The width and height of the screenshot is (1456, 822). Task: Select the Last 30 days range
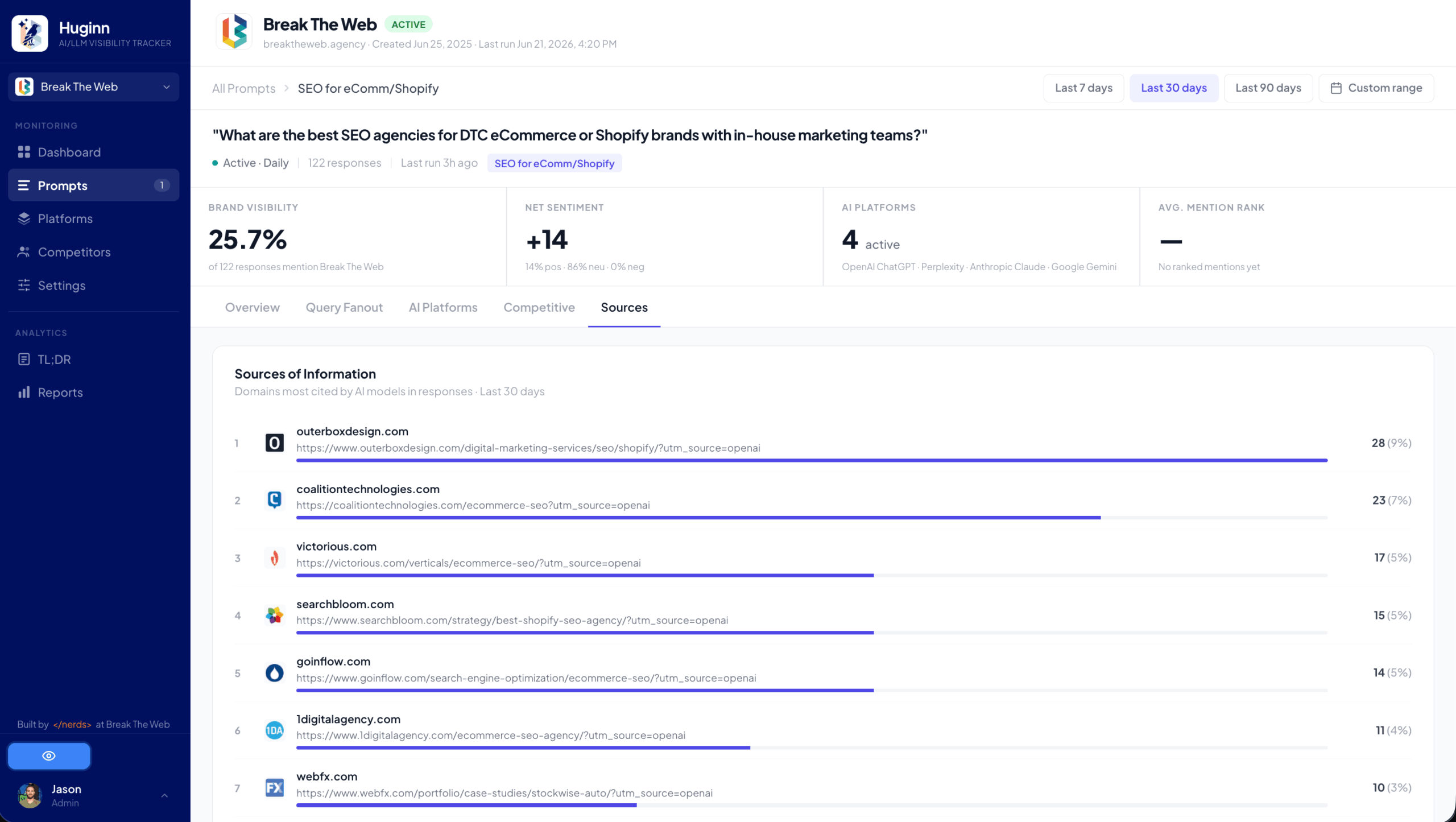click(x=1174, y=88)
